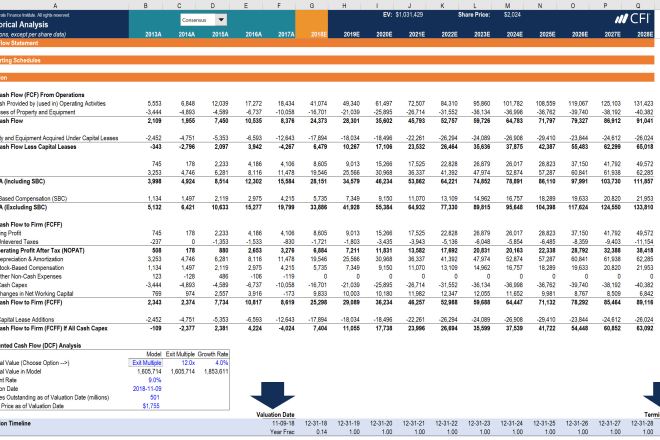The height and width of the screenshot is (440, 660).
Task: Click the 2013A year column label
Action: click(x=153, y=33)
